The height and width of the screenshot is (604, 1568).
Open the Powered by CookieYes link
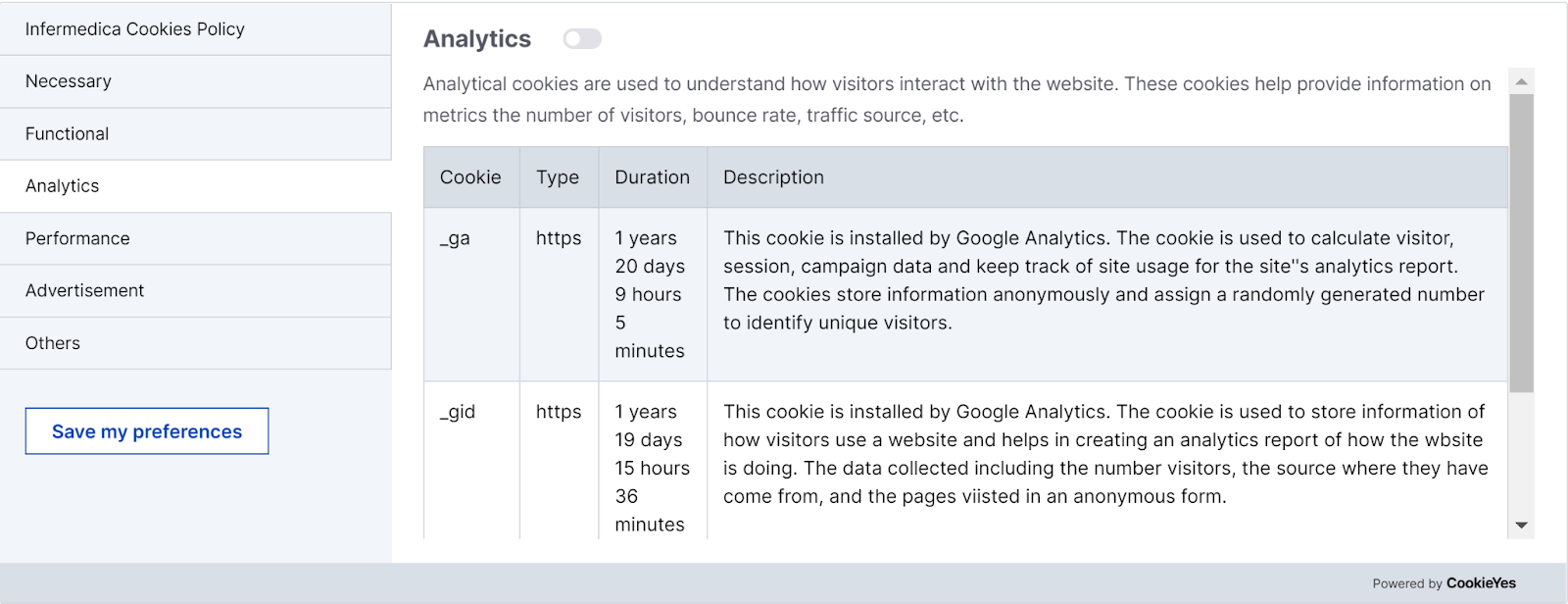coord(1480,583)
